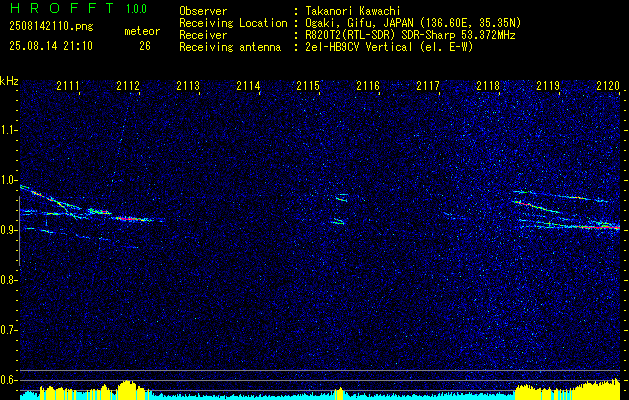Screen dimensions: 629x400
Task: Click the 2114 time marker
Action: pos(248,86)
